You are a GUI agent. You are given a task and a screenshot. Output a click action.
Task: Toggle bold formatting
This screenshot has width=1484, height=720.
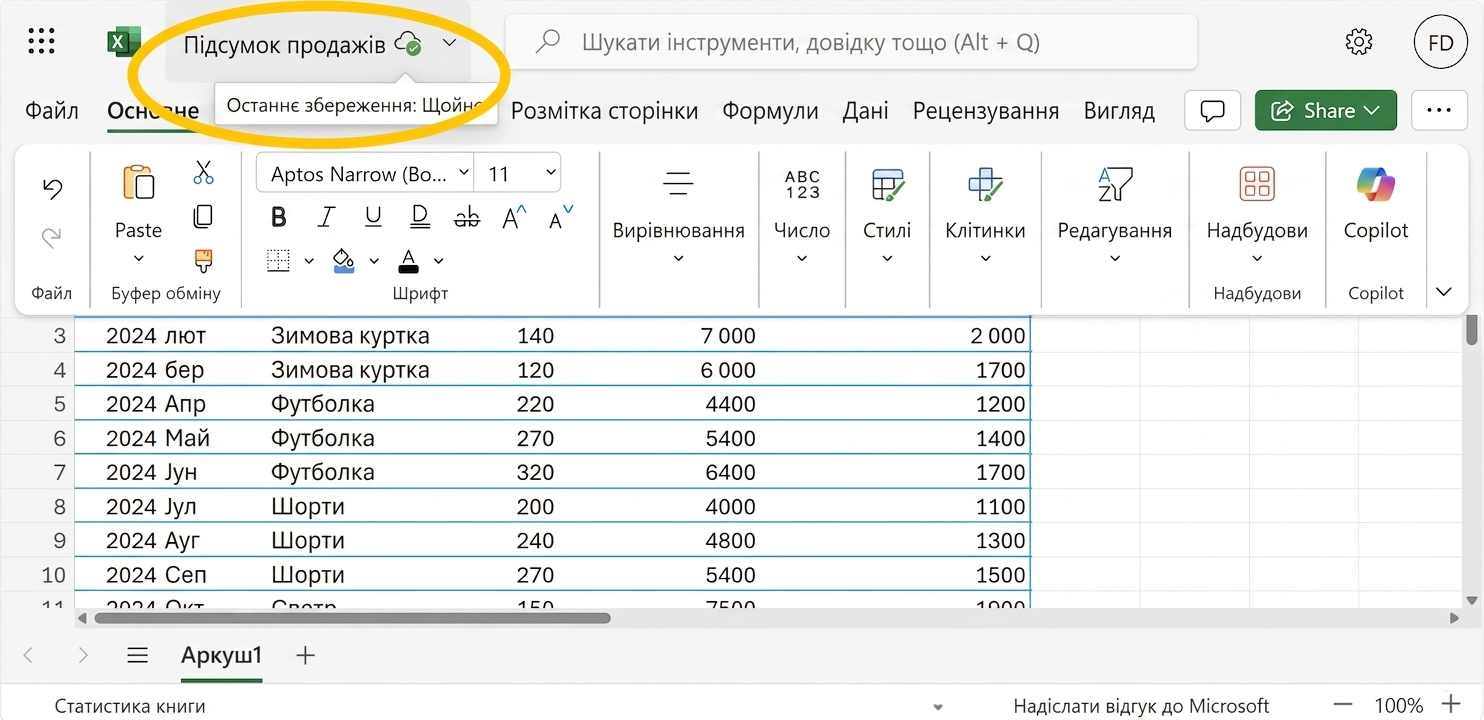click(279, 217)
